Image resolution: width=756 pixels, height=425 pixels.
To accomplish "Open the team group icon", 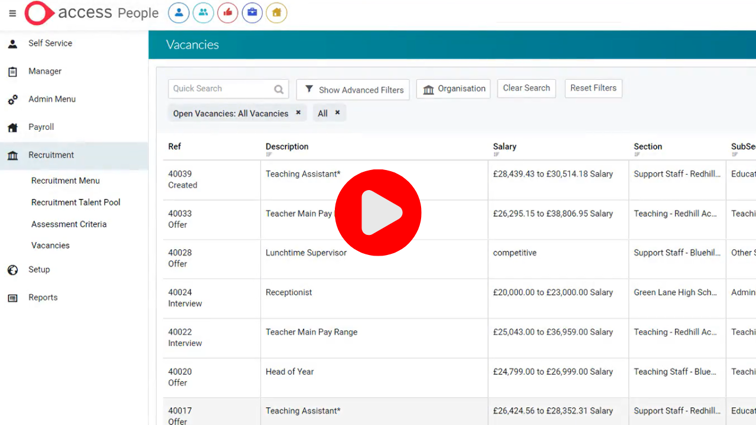I will [203, 13].
